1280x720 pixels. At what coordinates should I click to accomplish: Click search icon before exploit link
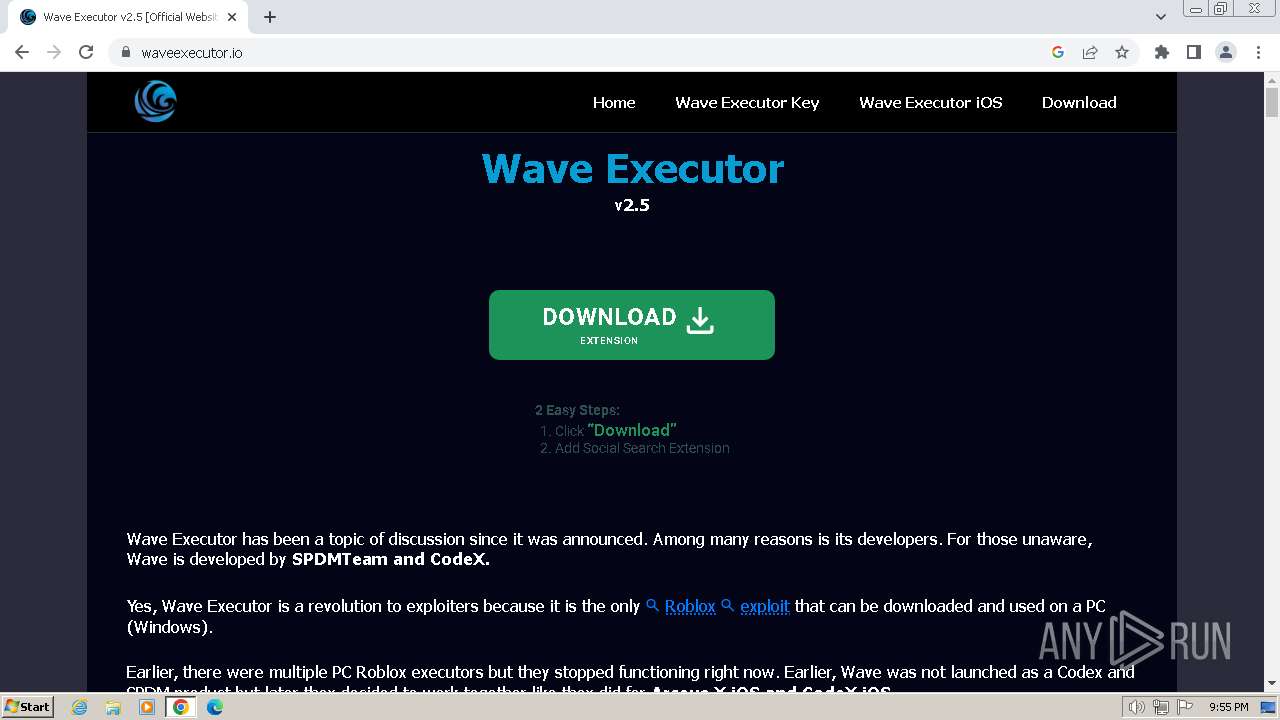click(728, 606)
